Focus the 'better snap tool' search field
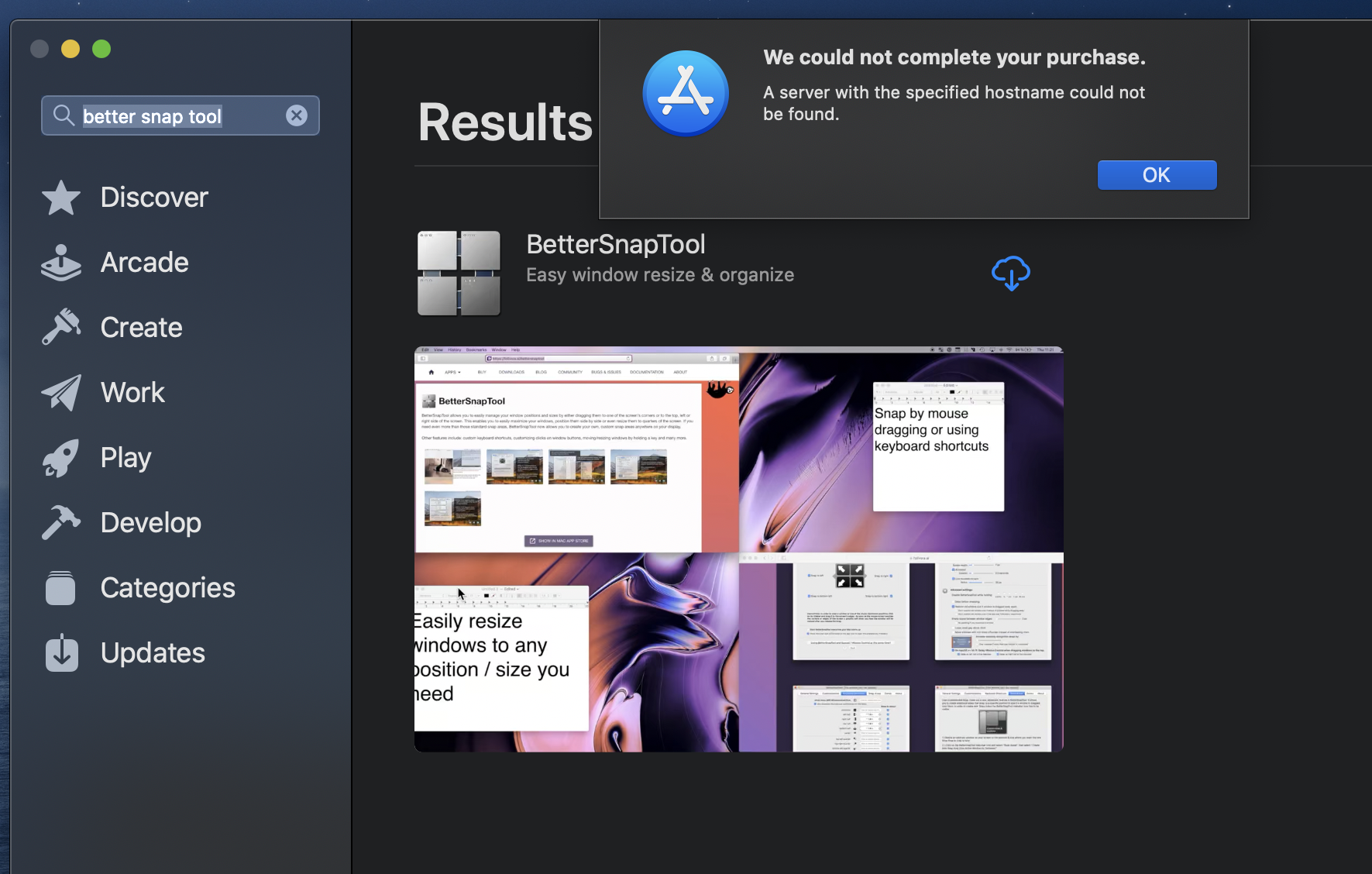Screen dimensions: 1372x874 (x=181, y=115)
